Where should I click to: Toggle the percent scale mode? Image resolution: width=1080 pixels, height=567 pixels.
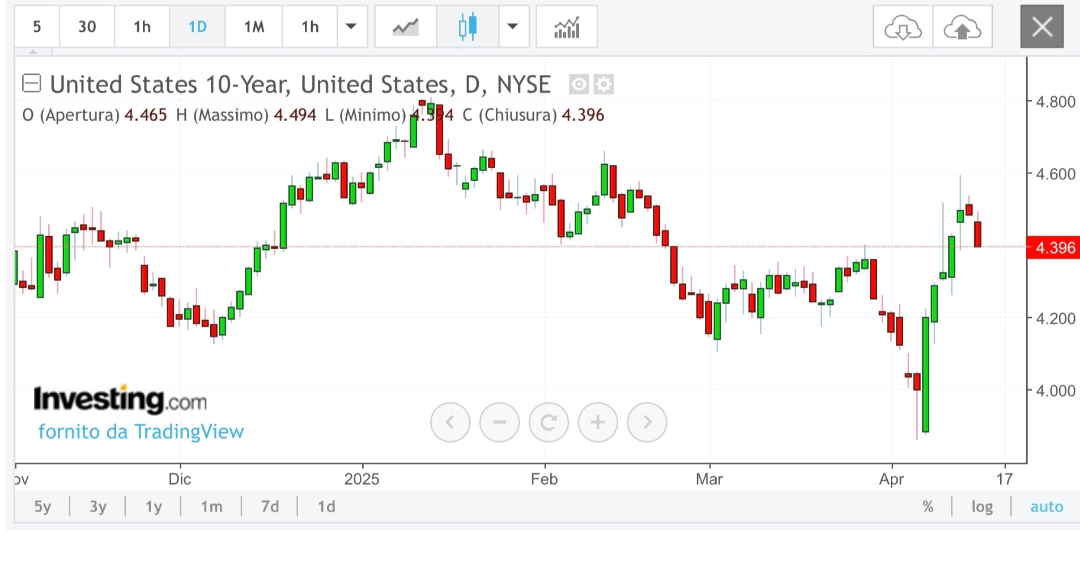928,507
